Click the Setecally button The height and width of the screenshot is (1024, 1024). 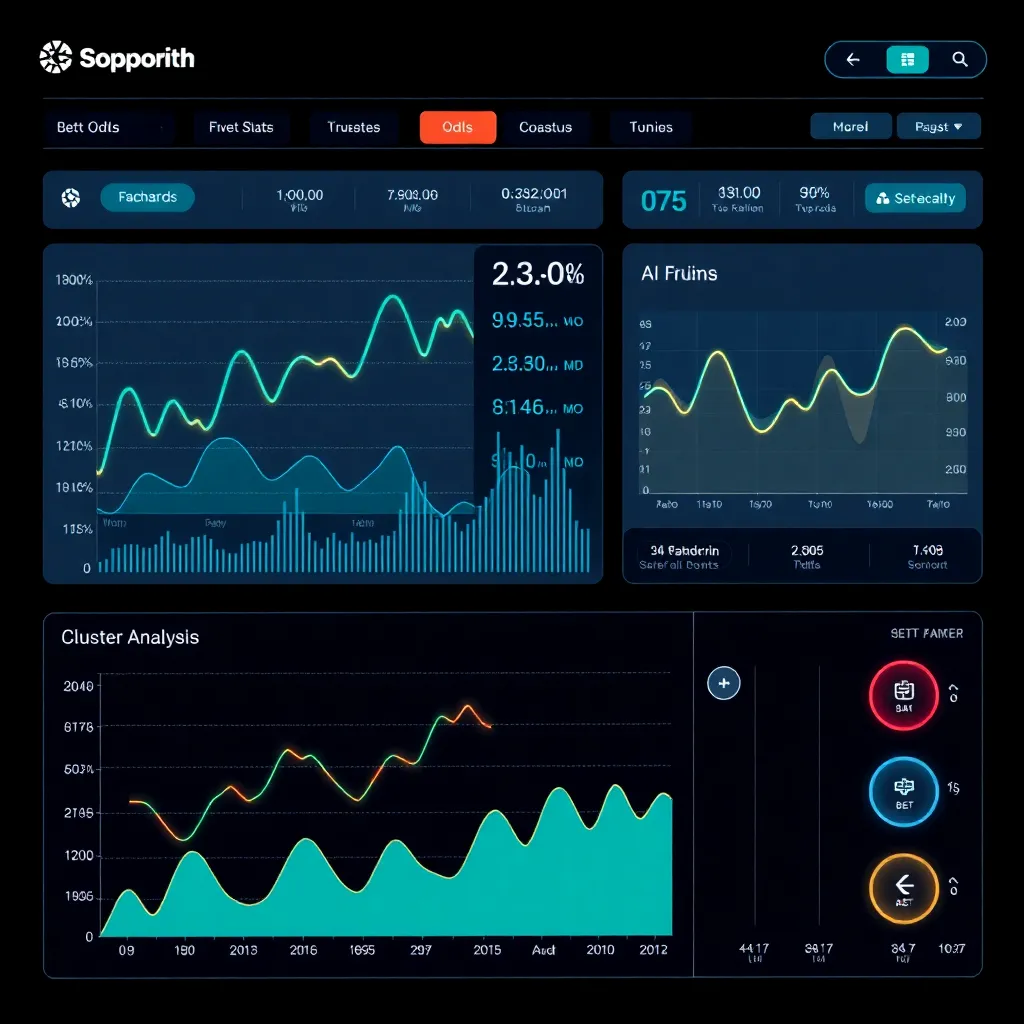915,198
